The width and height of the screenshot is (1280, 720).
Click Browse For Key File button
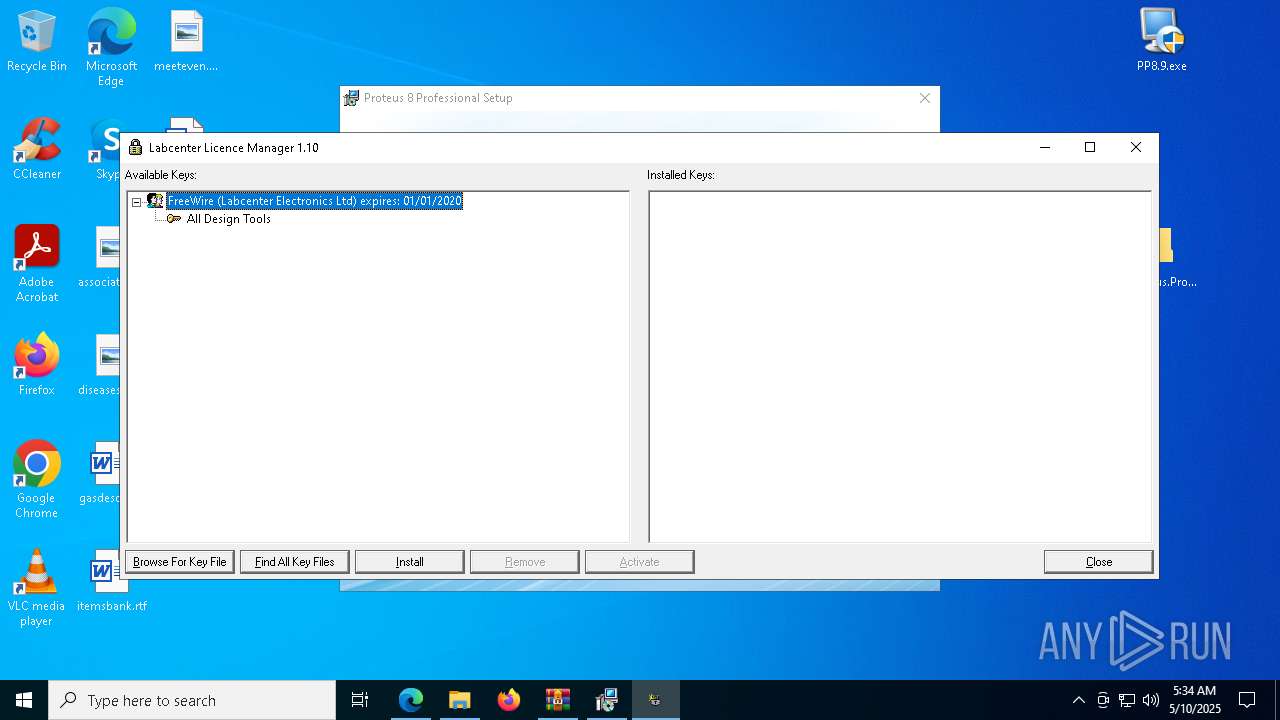pos(180,562)
